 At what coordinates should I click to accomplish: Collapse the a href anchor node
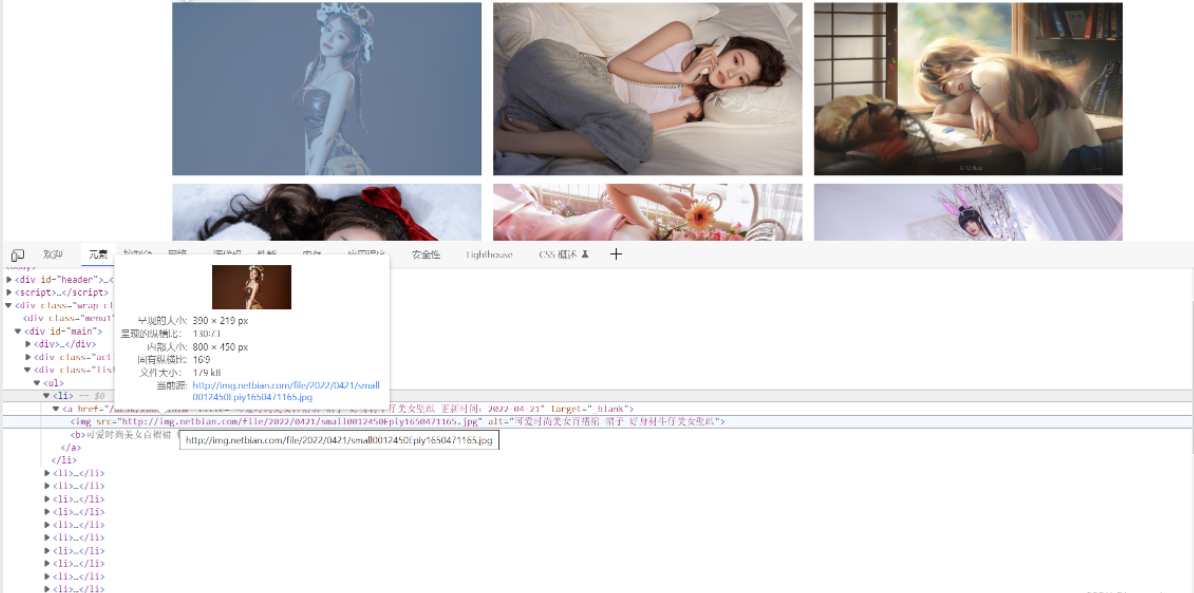pyautogui.click(x=56, y=409)
